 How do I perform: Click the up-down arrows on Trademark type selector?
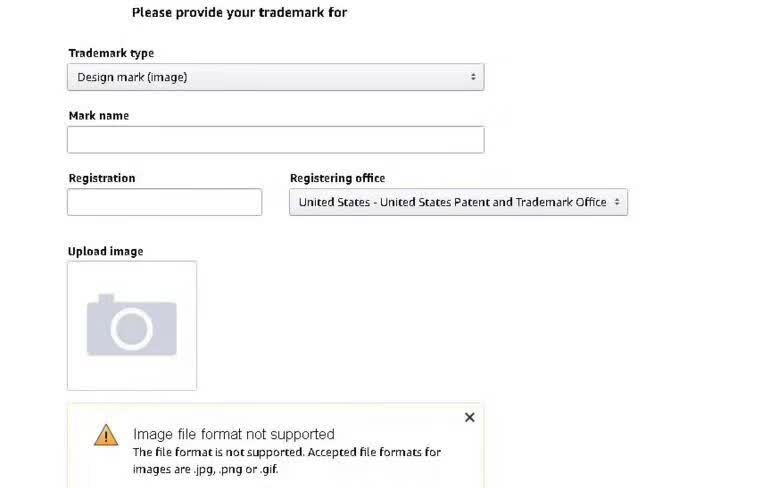point(473,77)
